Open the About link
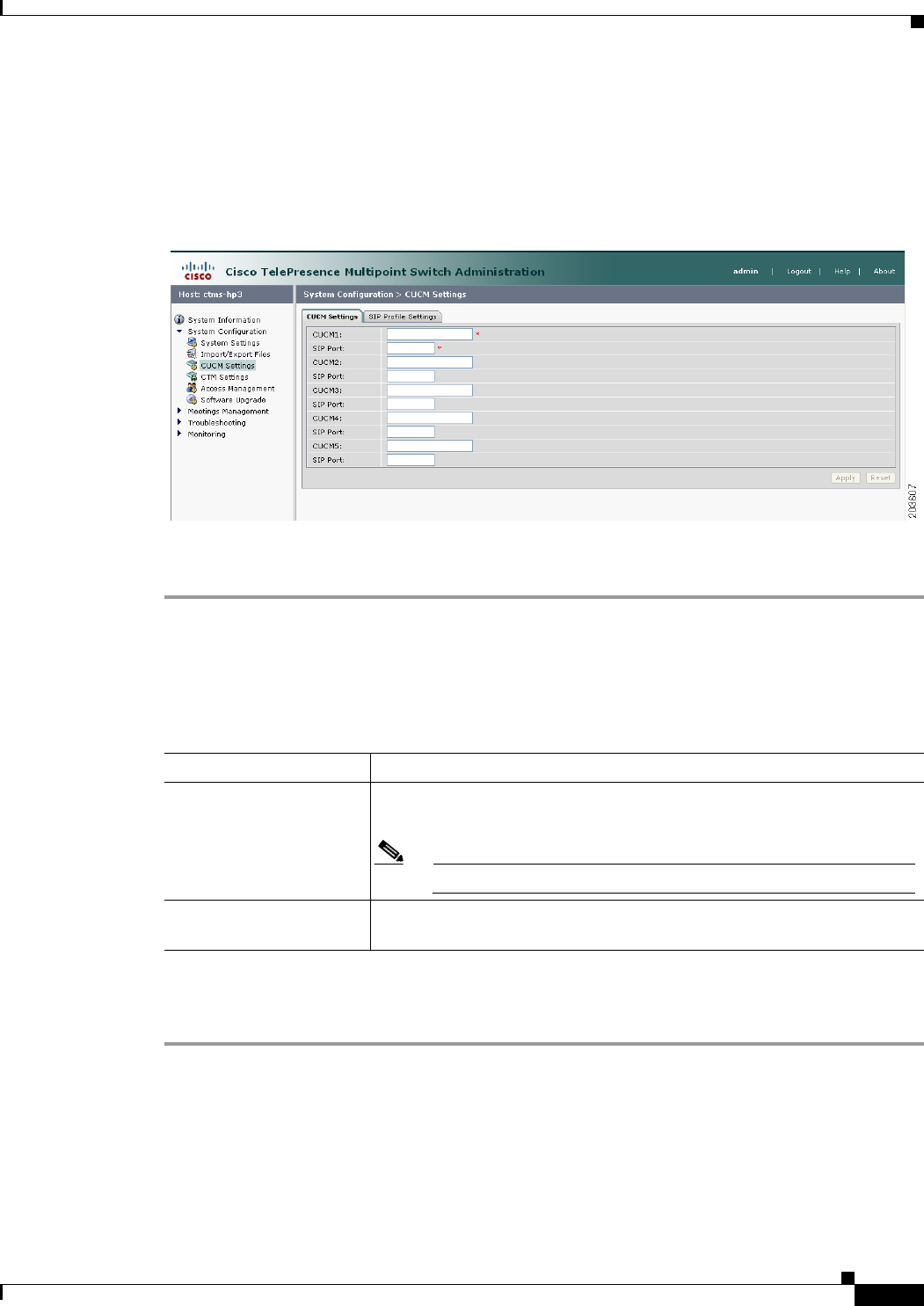 click(x=884, y=272)
